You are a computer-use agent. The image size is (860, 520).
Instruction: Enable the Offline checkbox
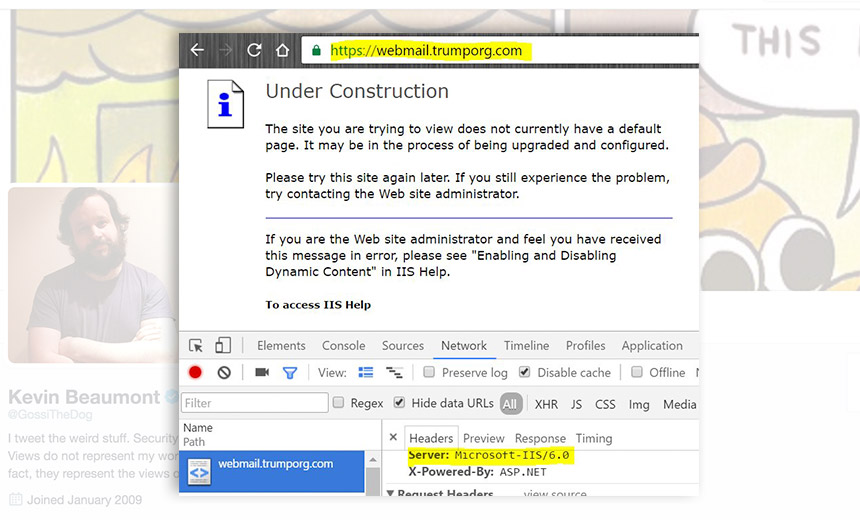[637, 372]
